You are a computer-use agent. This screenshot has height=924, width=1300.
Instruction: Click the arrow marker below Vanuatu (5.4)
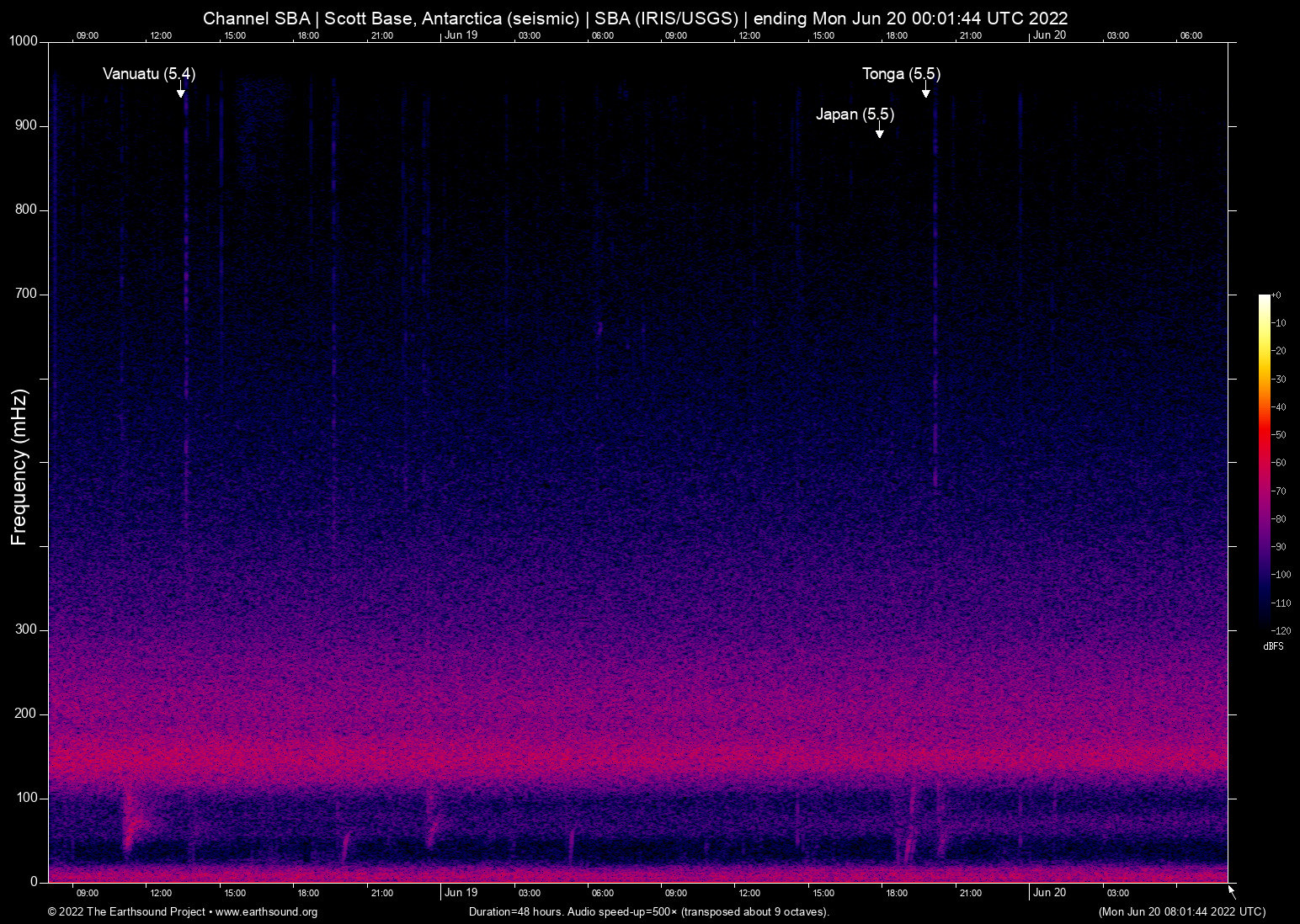pos(180,91)
